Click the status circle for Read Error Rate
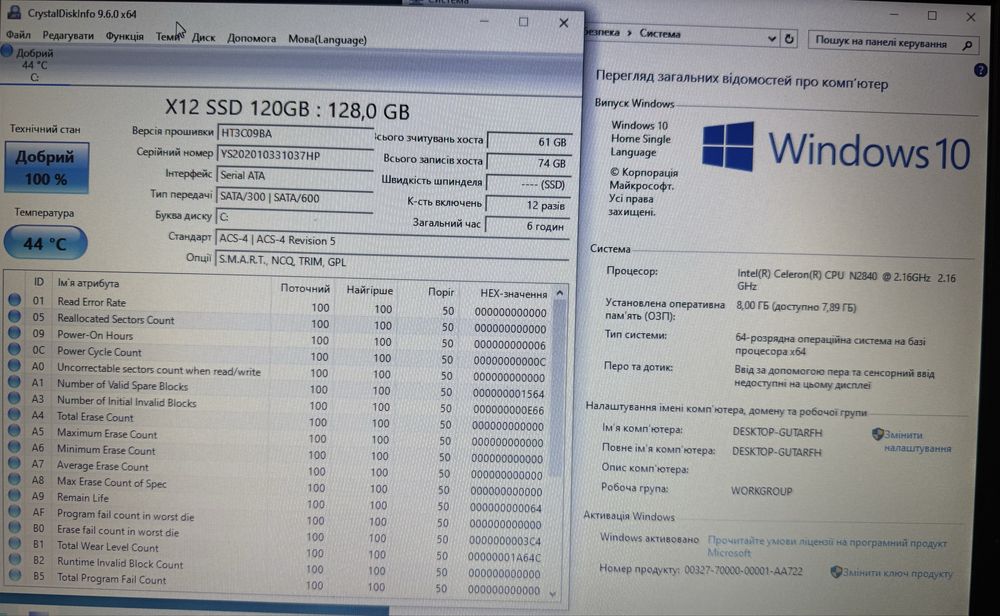The image size is (1000, 616). (15, 299)
